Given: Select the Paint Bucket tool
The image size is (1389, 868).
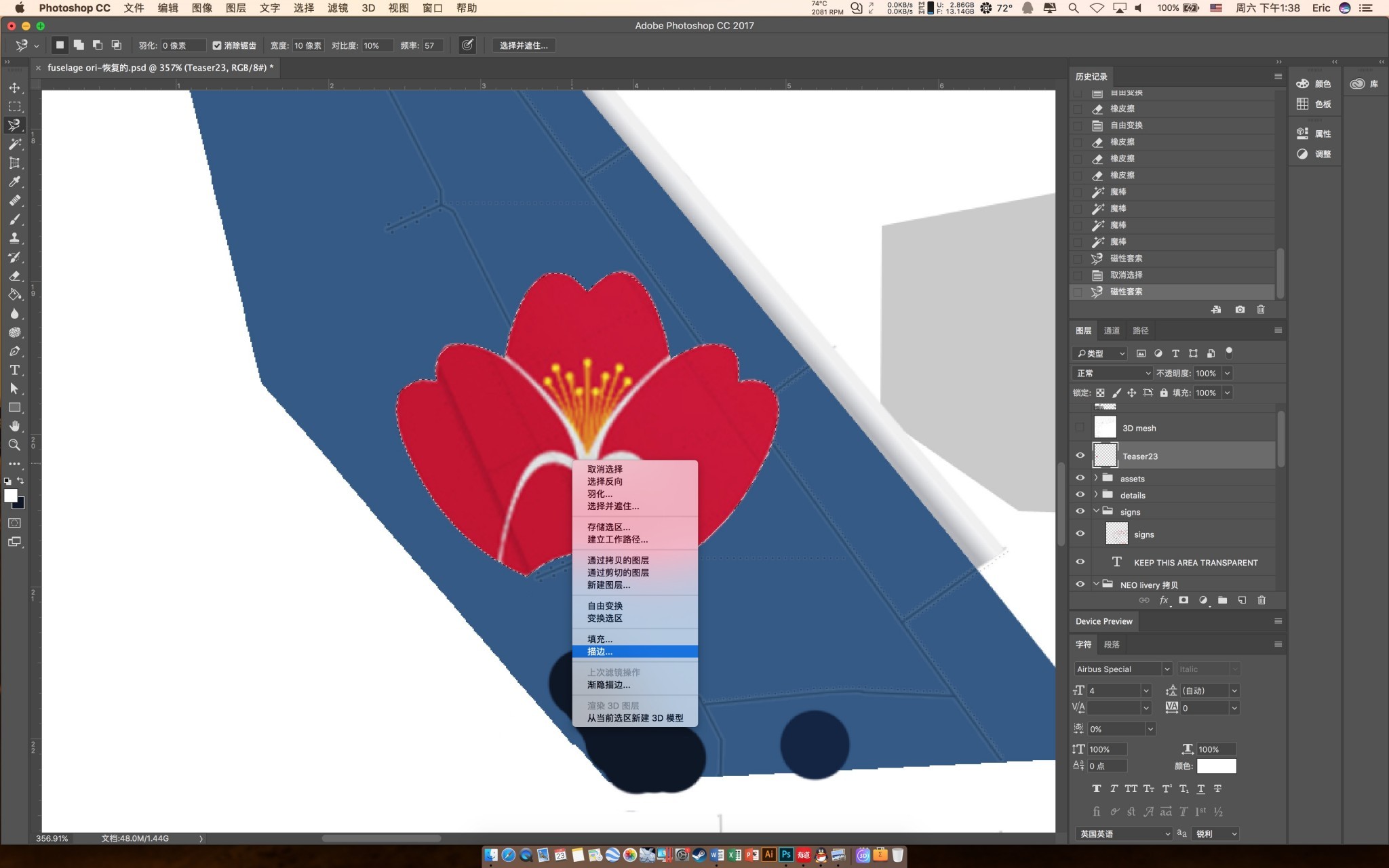Looking at the screenshot, I should pyautogui.click(x=14, y=295).
